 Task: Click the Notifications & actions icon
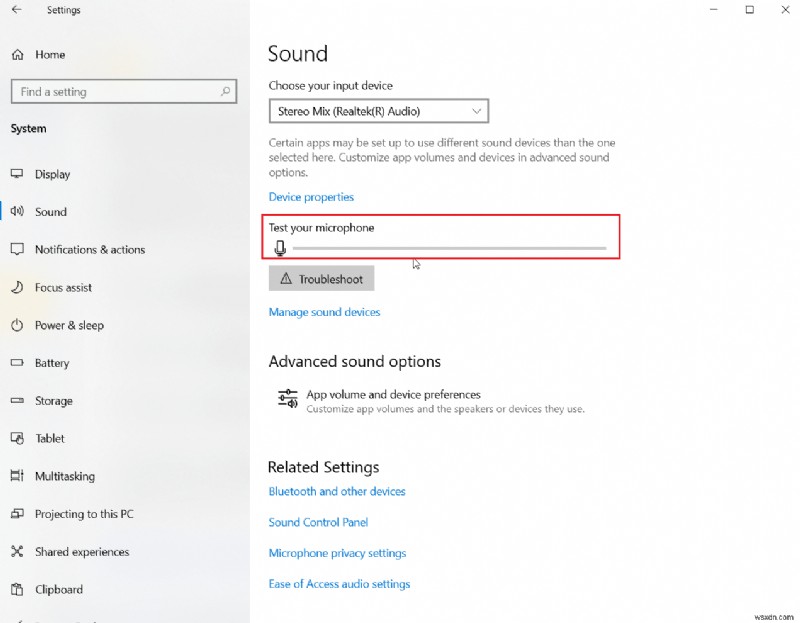tap(18, 249)
